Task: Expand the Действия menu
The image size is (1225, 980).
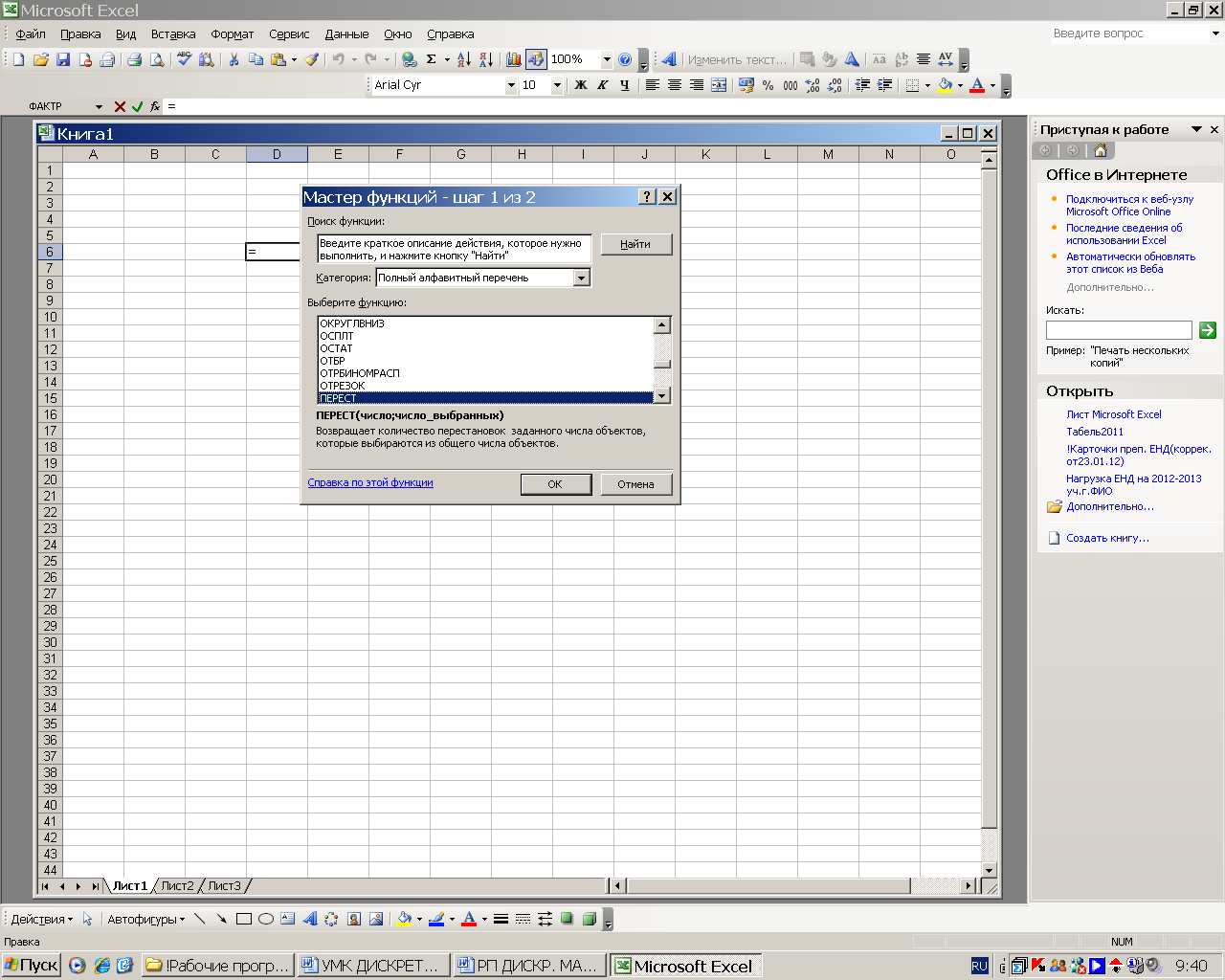Action: click(x=42, y=919)
